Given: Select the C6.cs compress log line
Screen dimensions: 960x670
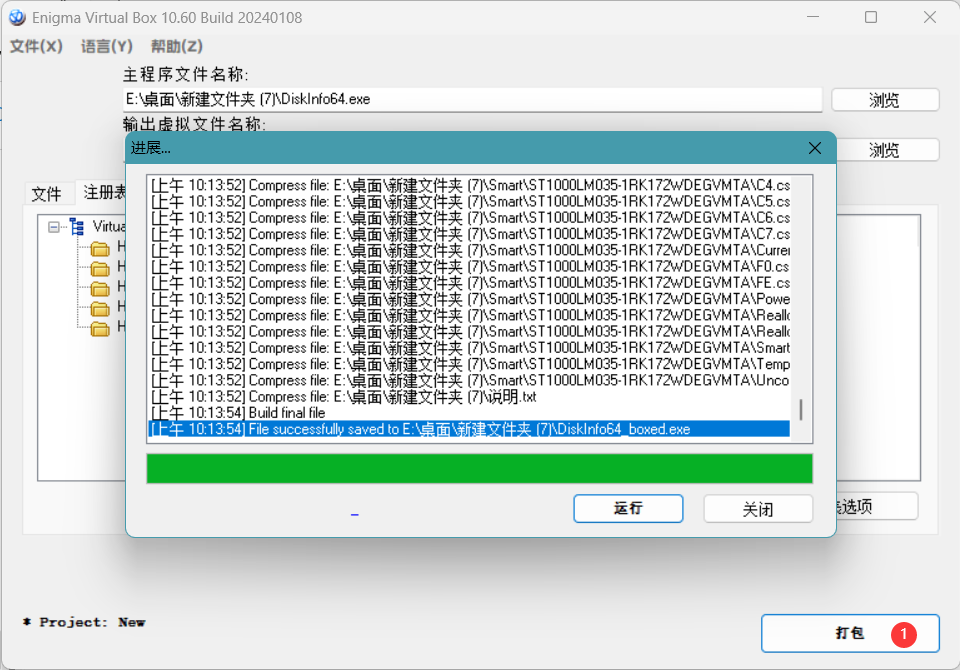Looking at the screenshot, I should click(470, 217).
